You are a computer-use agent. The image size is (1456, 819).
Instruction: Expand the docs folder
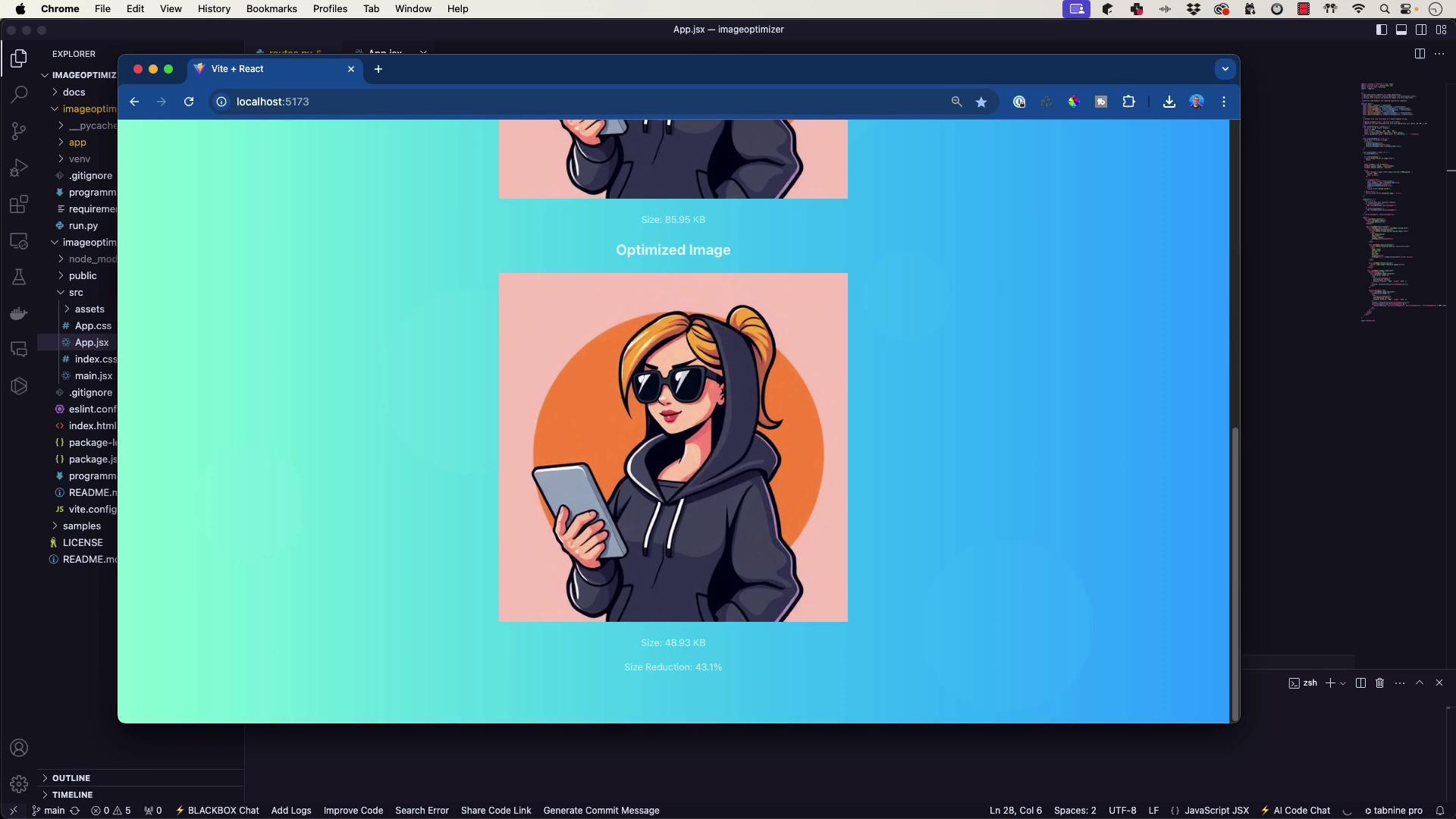click(74, 92)
